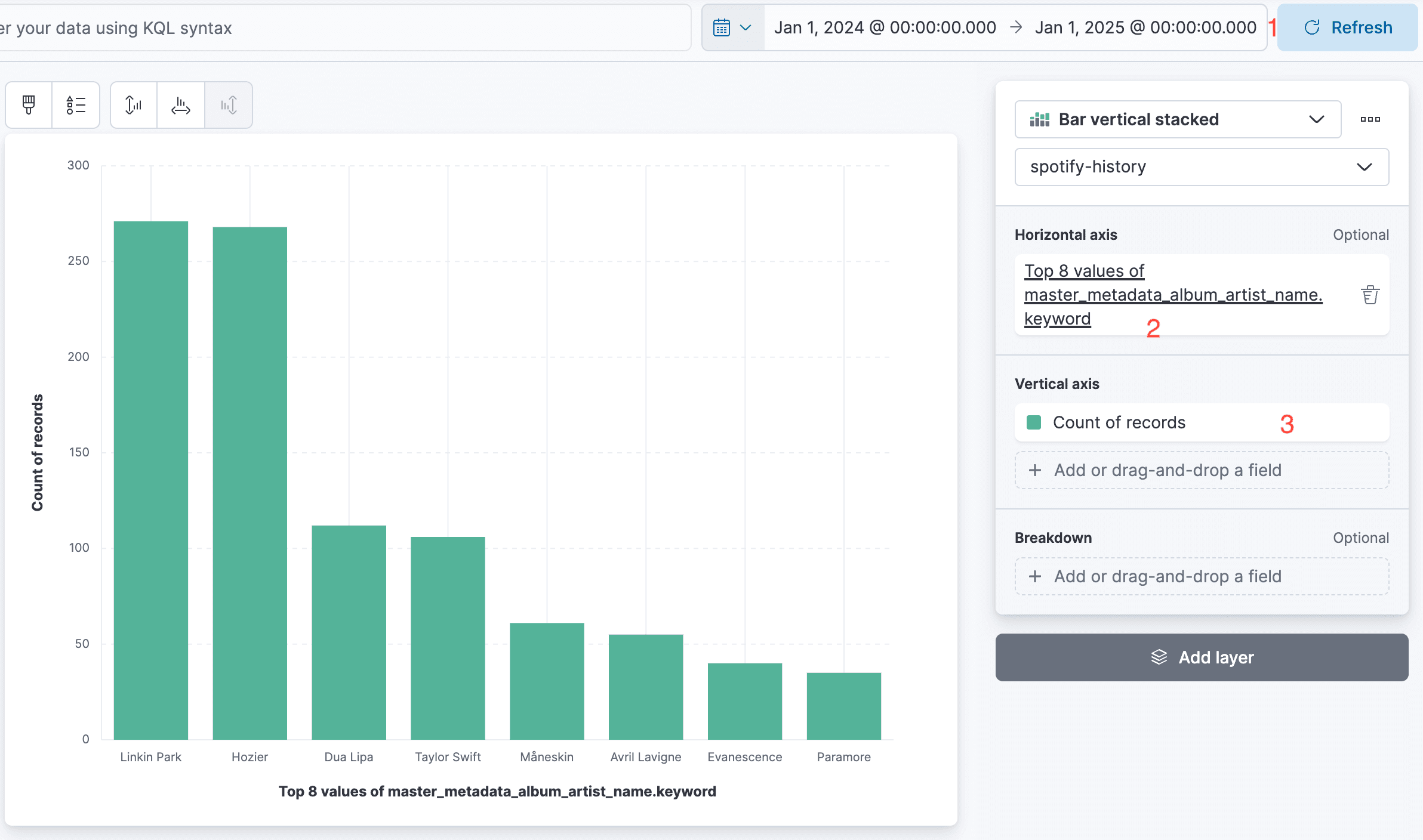The image size is (1423, 840).
Task: Delete the horizontal axis field with trash icon
Action: coord(1369,294)
